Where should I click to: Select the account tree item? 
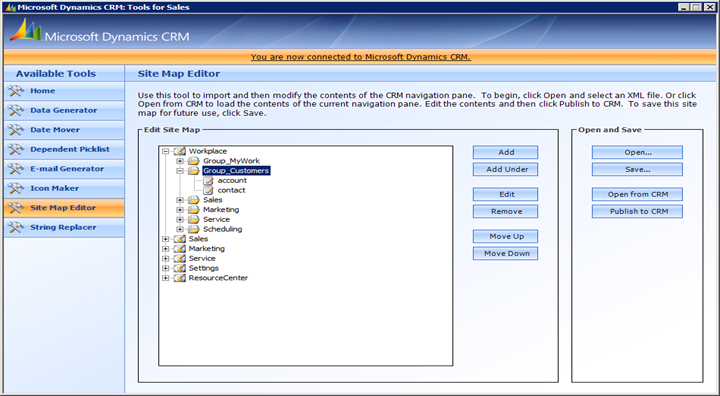232,181
